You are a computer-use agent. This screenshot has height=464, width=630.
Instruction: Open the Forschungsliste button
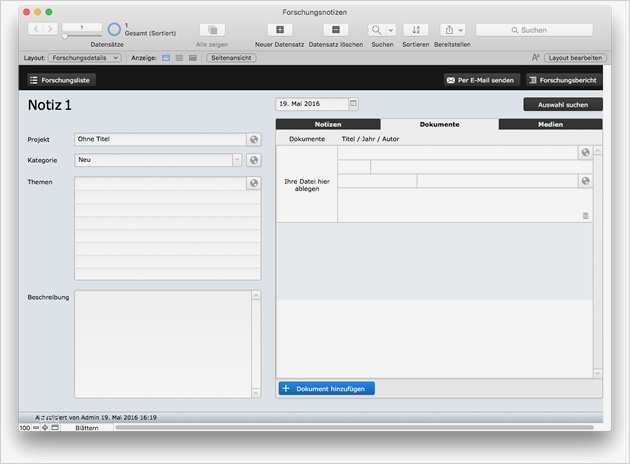[x=61, y=80]
